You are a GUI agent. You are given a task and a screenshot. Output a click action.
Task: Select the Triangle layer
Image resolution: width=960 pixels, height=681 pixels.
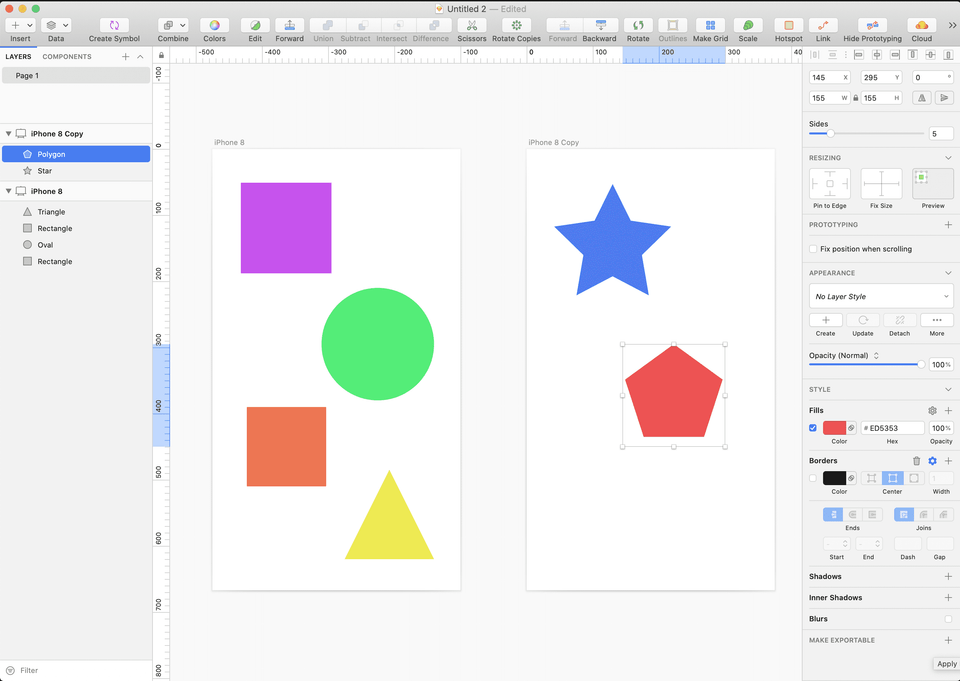[x=76, y=212]
